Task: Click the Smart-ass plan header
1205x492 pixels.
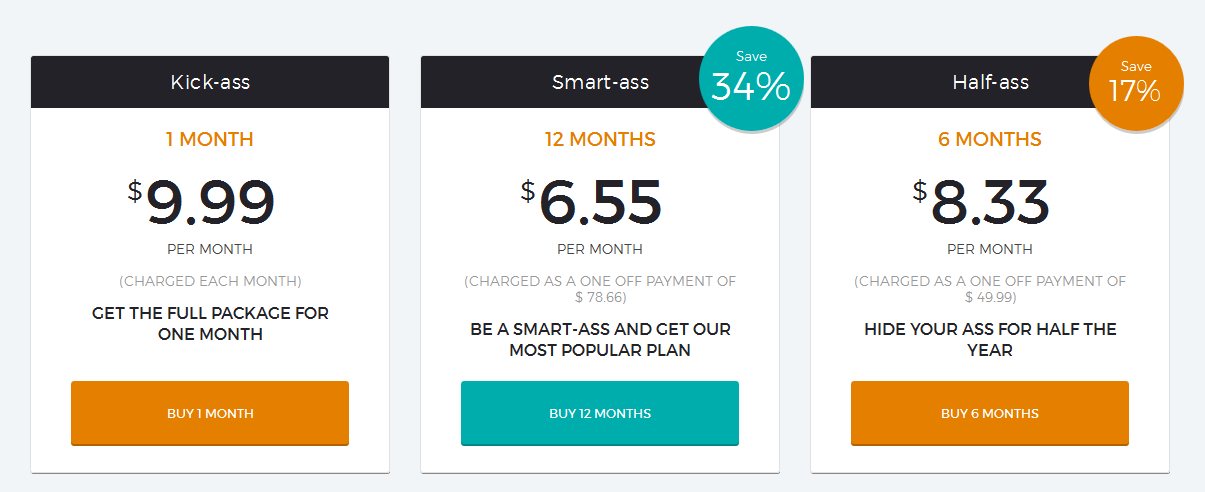Action: (x=600, y=82)
